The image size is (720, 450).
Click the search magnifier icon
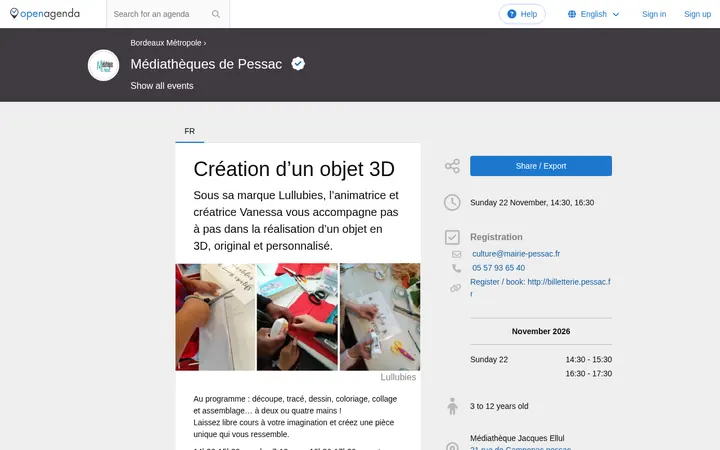(x=216, y=14)
